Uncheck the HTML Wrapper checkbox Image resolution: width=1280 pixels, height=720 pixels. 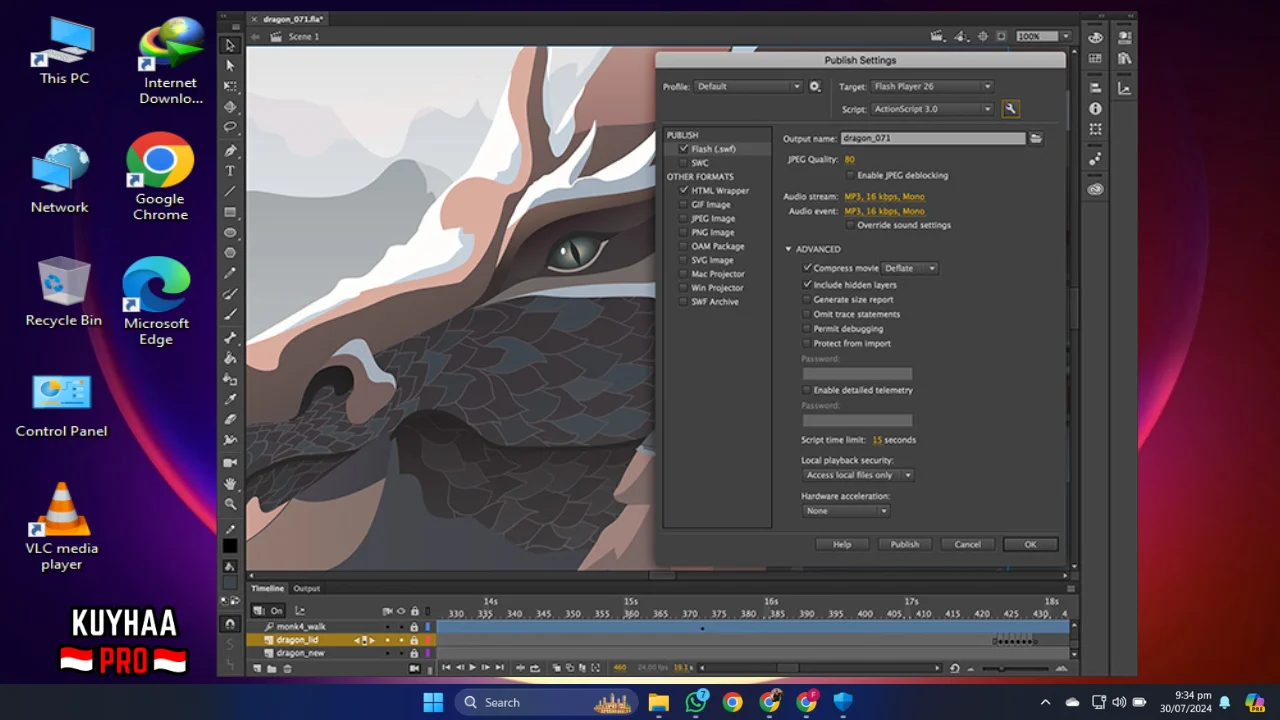[x=684, y=190]
